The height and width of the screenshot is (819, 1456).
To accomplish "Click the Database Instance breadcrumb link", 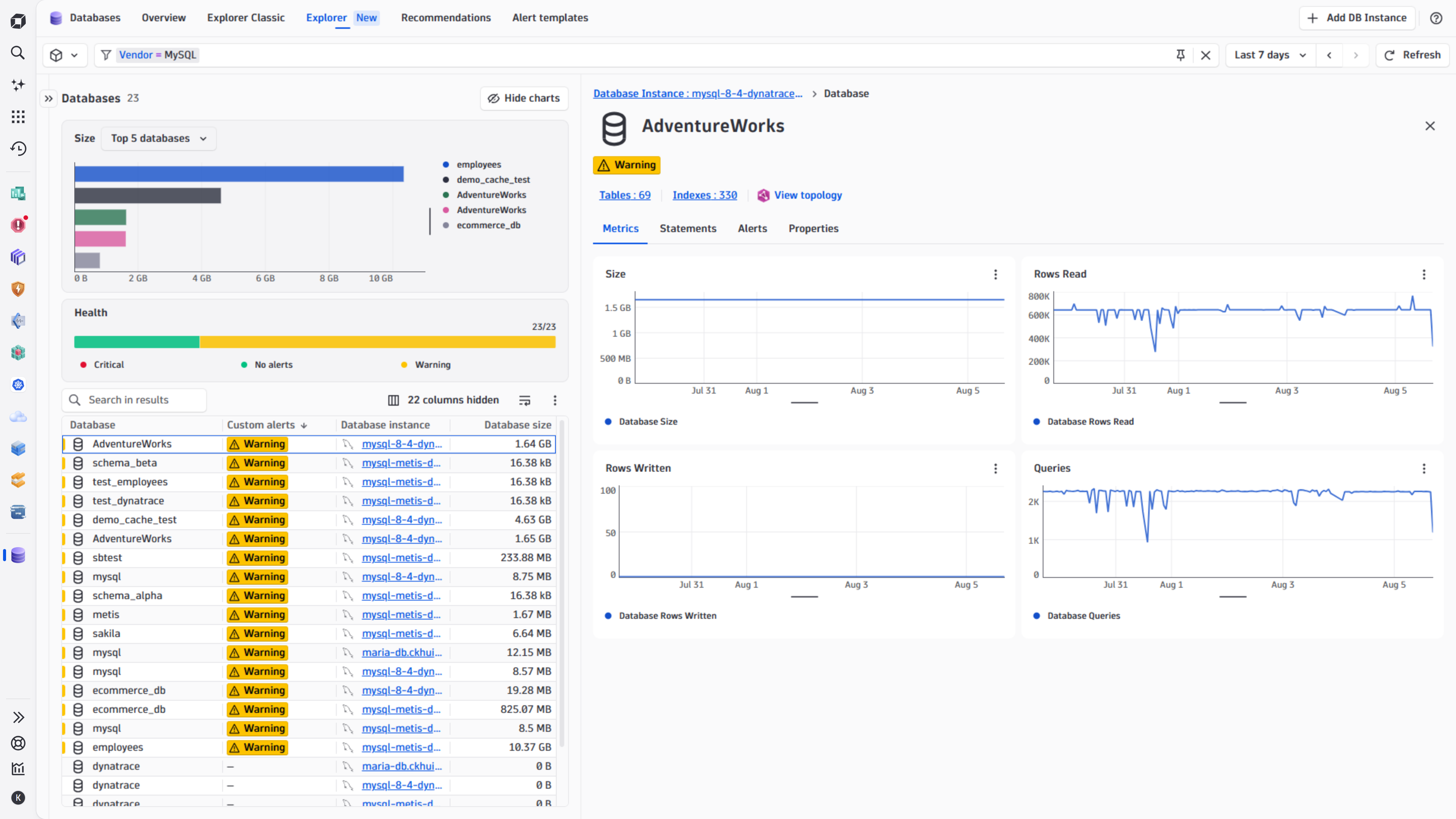I will point(698,94).
